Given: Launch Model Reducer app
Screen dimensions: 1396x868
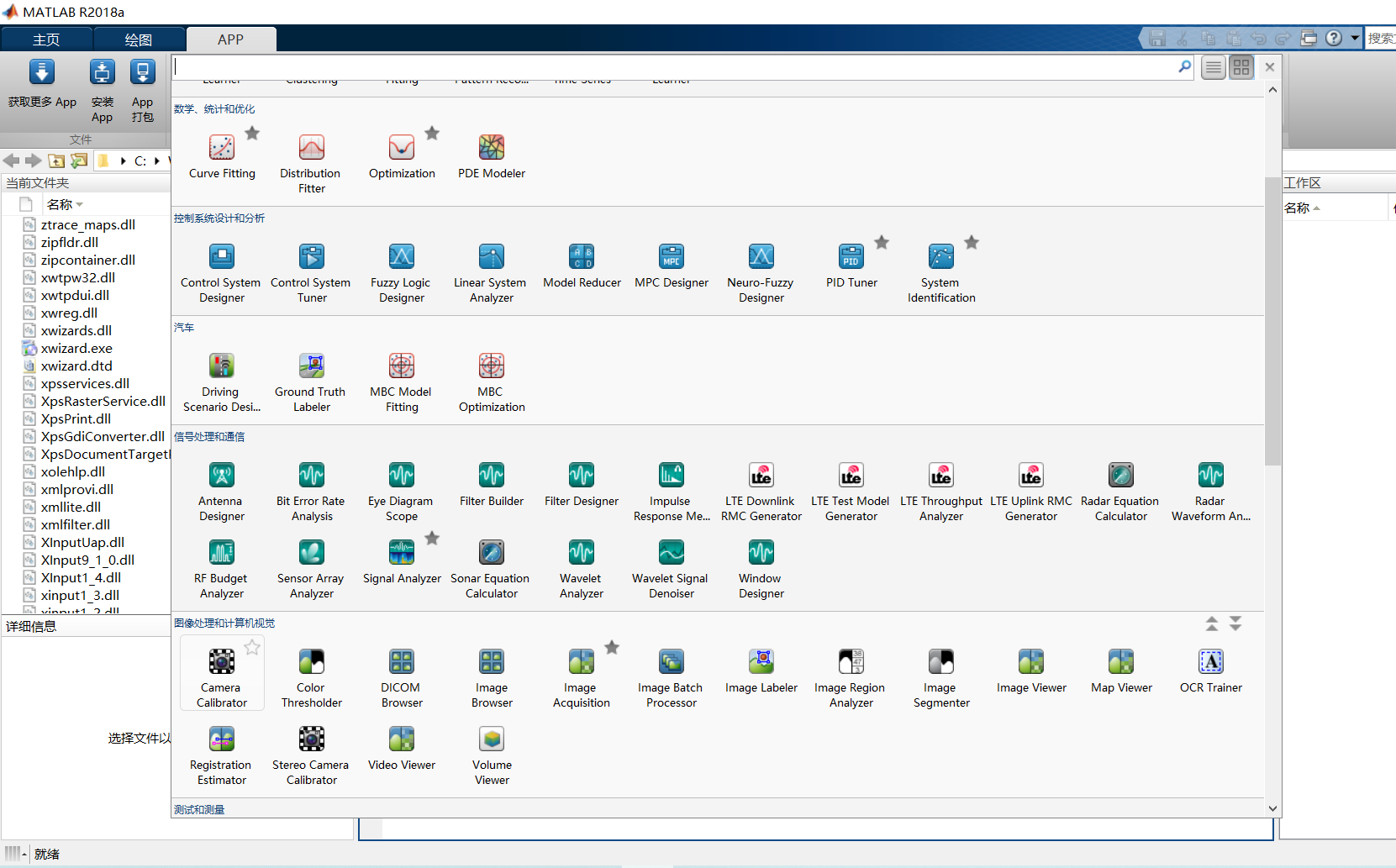Looking at the screenshot, I should tap(582, 266).
